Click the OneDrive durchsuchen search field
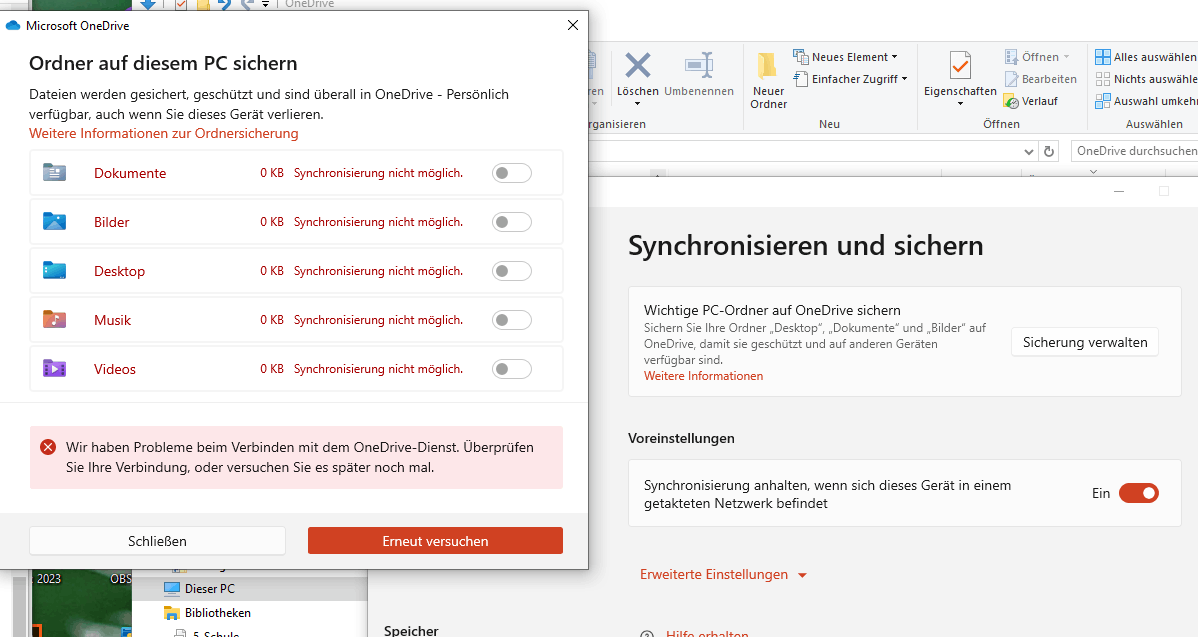 click(1135, 151)
